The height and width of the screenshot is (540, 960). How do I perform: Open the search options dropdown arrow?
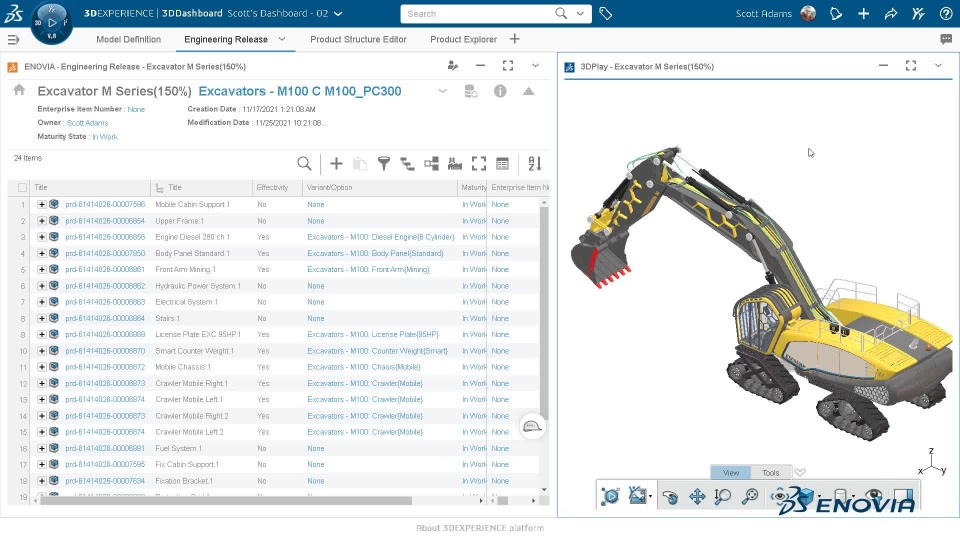tap(580, 13)
